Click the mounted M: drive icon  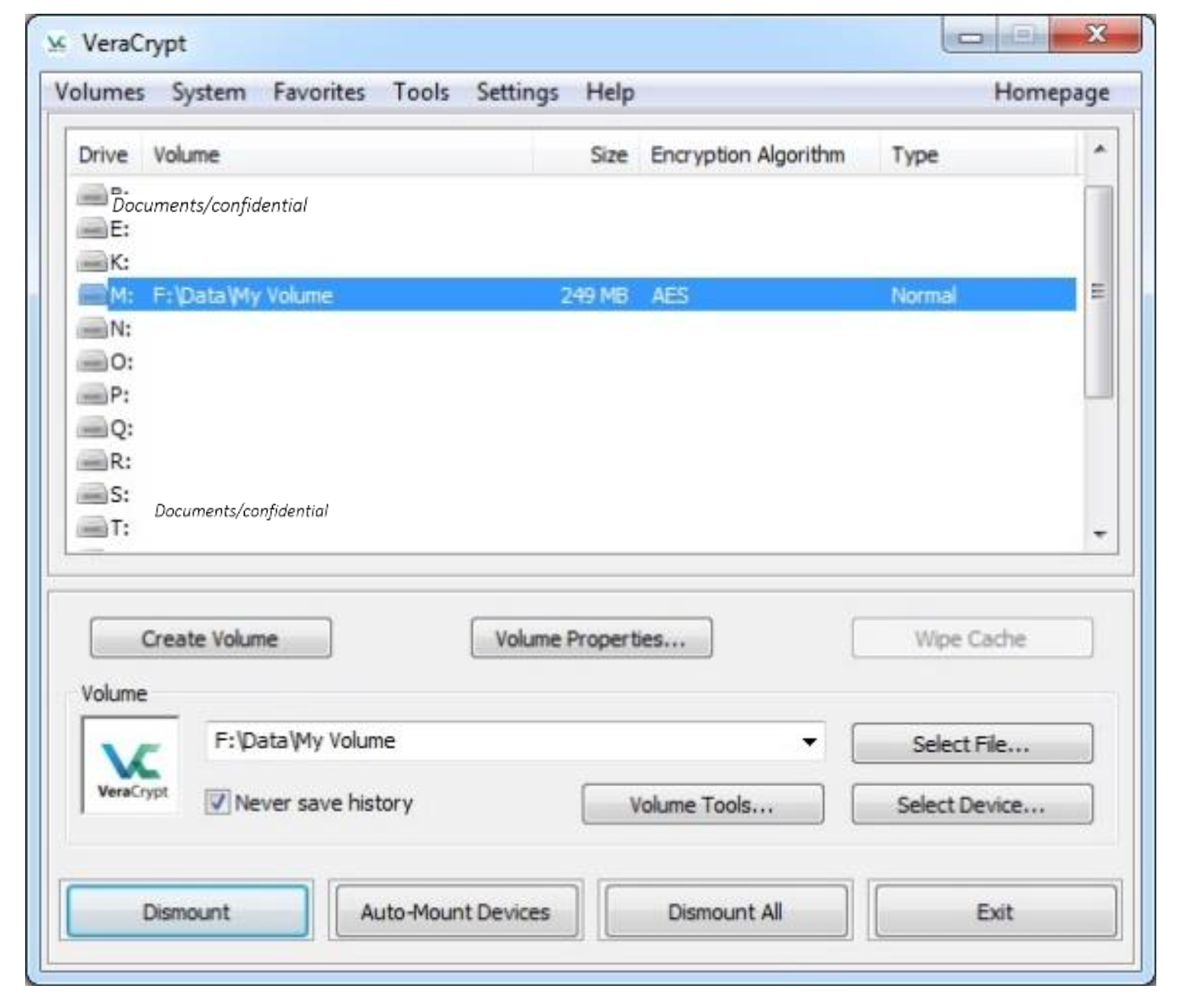click(91, 295)
